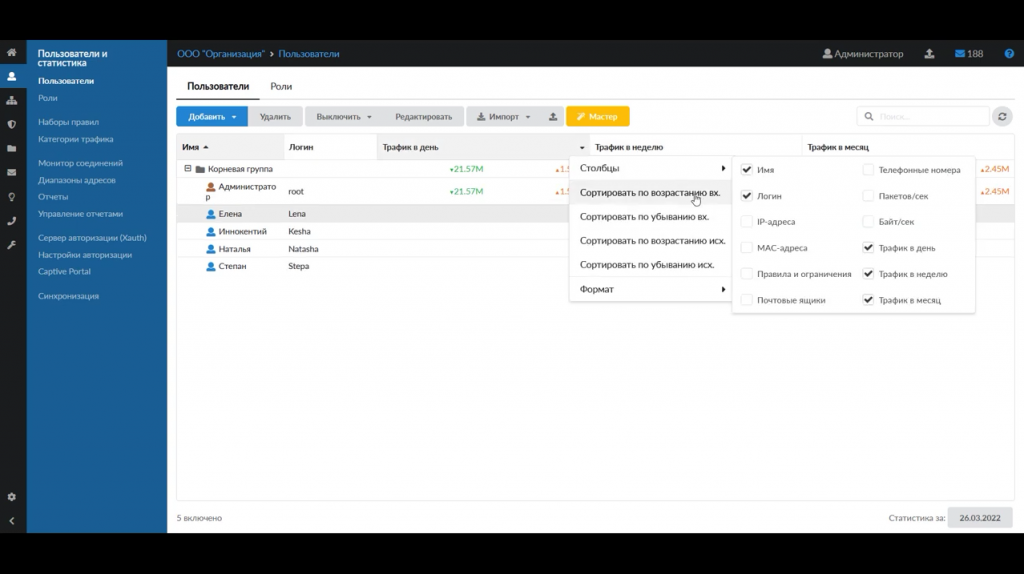Open the telephony phone icon
The height and width of the screenshot is (574, 1024).
(12, 221)
